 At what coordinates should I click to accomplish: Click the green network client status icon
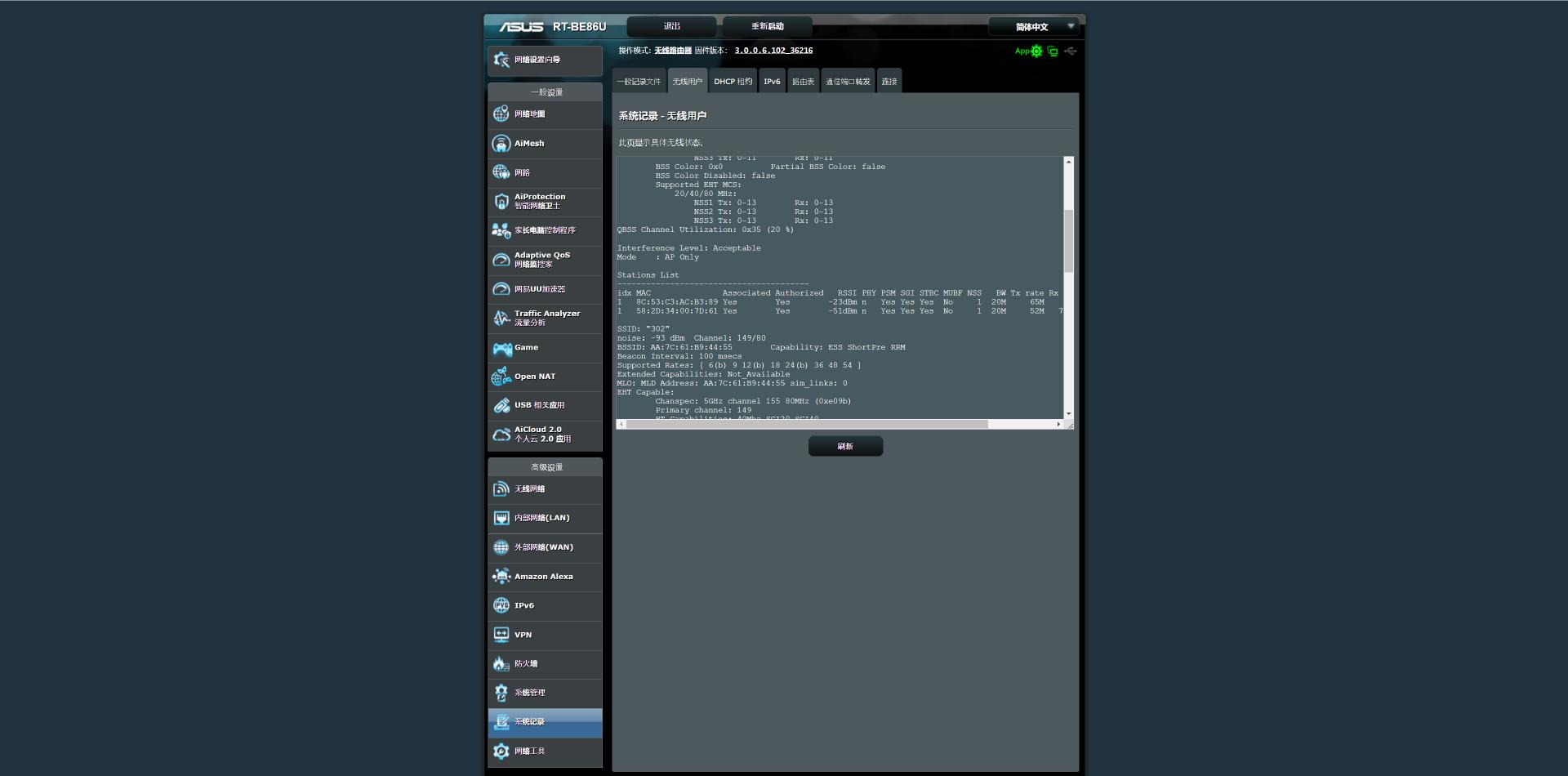click(1053, 51)
